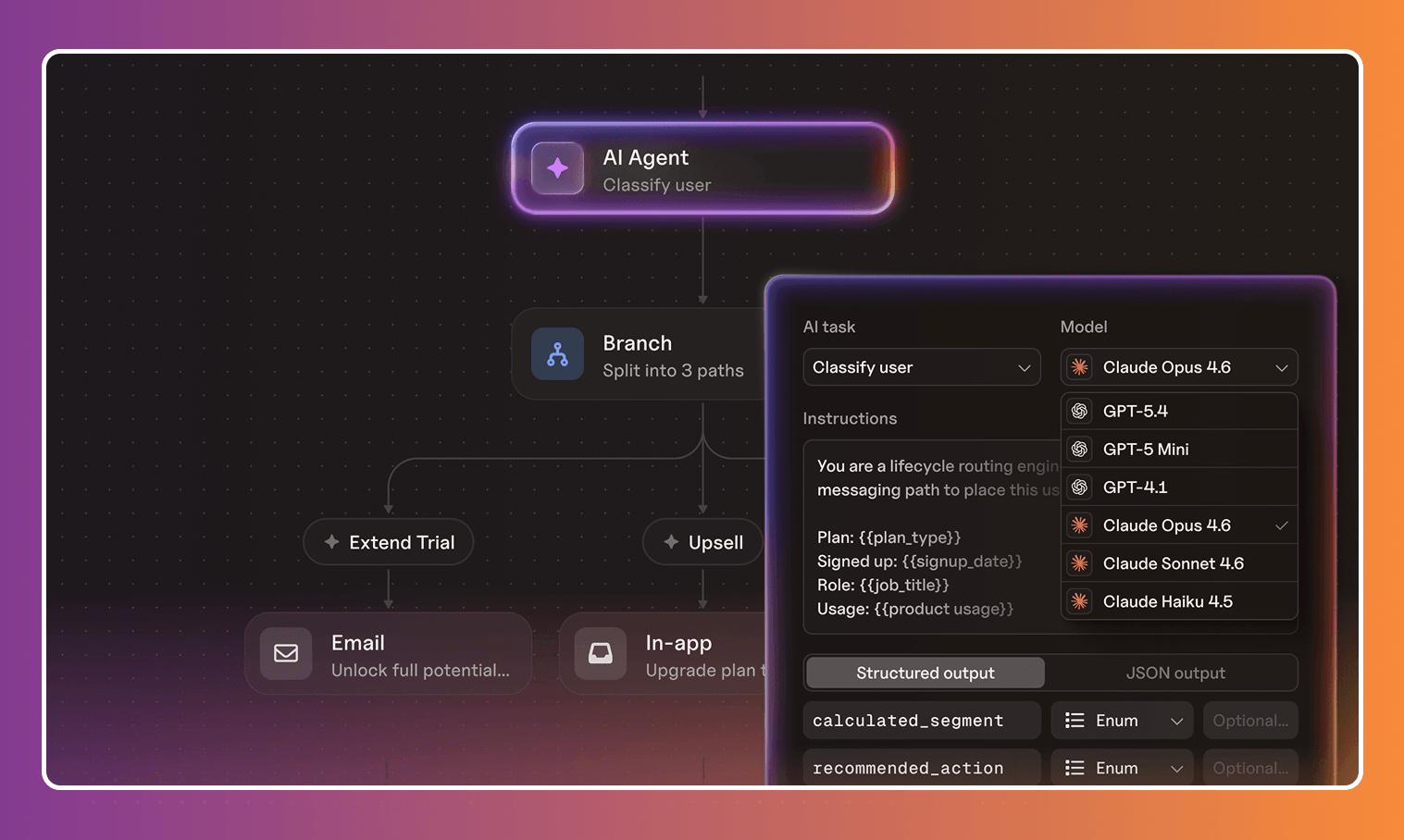Click the OpenAI logo beside GPT-5.4
Image resolution: width=1404 pixels, height=840 pixels.
tap(1079, 411)
